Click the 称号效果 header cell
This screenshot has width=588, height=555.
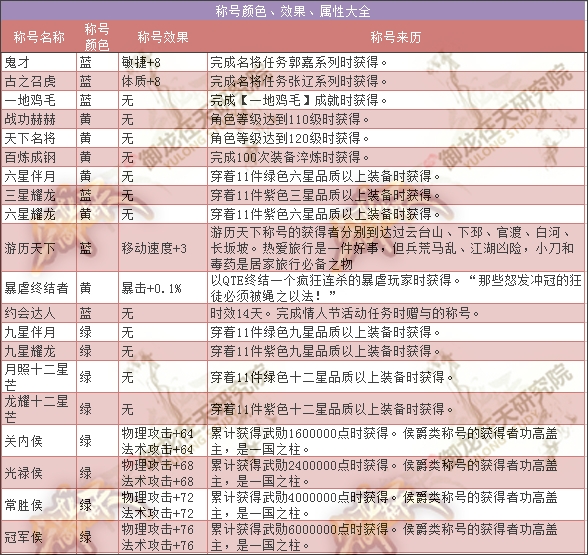[x=163, y=37]
